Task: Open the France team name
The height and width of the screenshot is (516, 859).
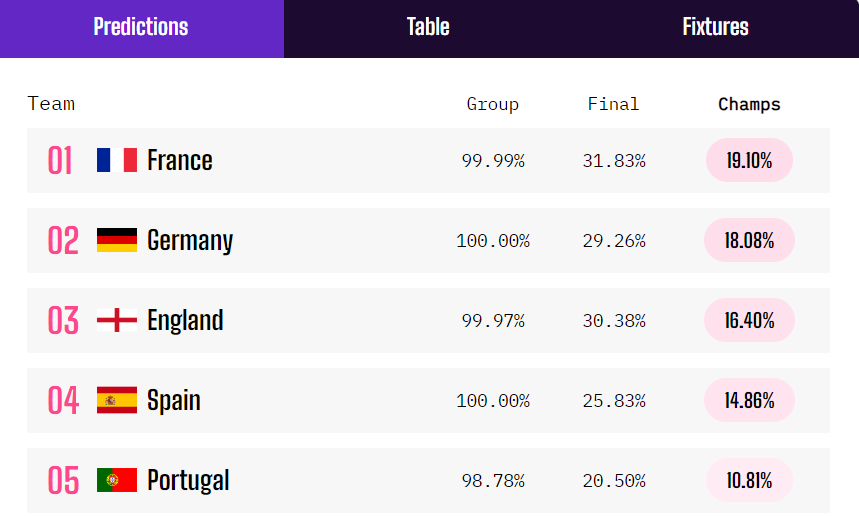Action: pos(180,160)
